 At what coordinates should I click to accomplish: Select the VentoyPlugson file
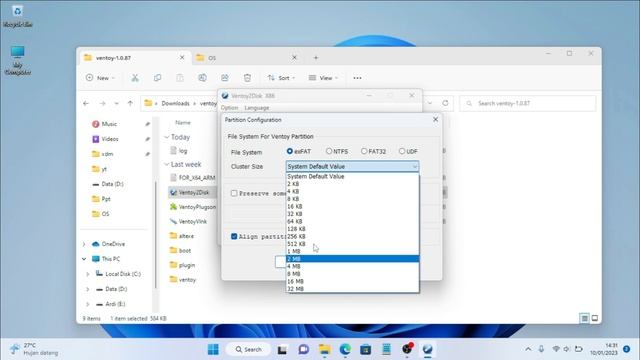coord(197,207)
